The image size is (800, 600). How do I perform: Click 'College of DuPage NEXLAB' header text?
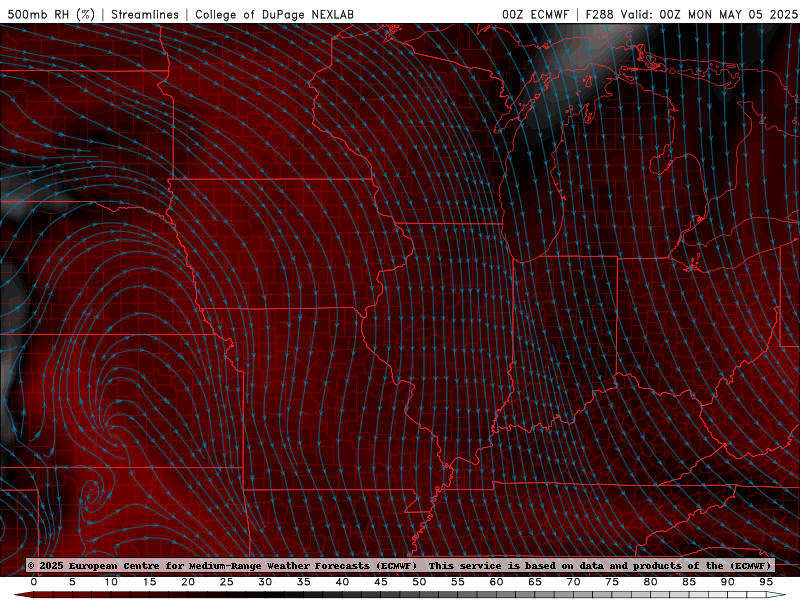click(274, 14)
